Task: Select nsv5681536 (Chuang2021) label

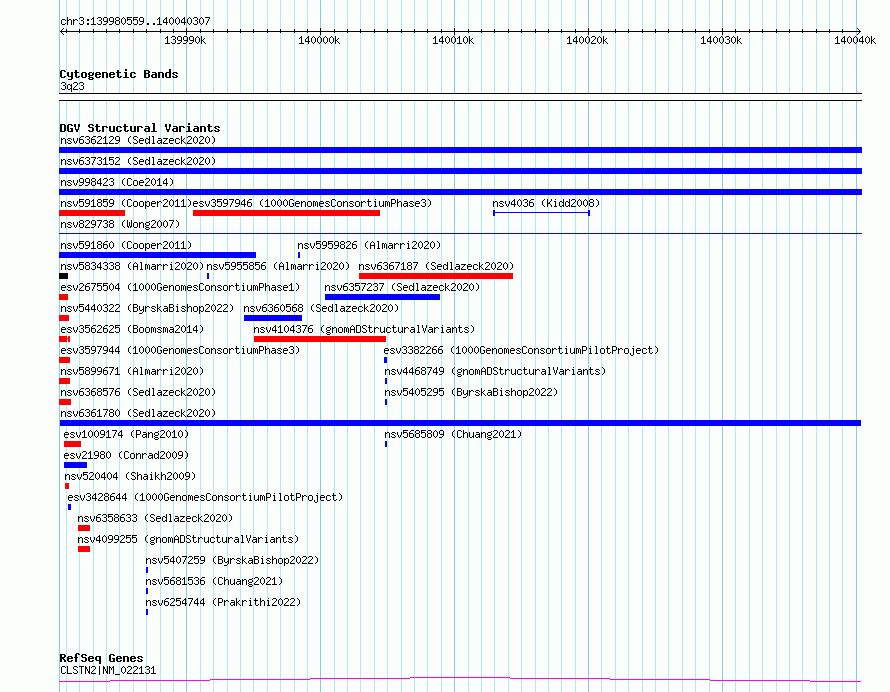Action: click(x=214, y=581)
